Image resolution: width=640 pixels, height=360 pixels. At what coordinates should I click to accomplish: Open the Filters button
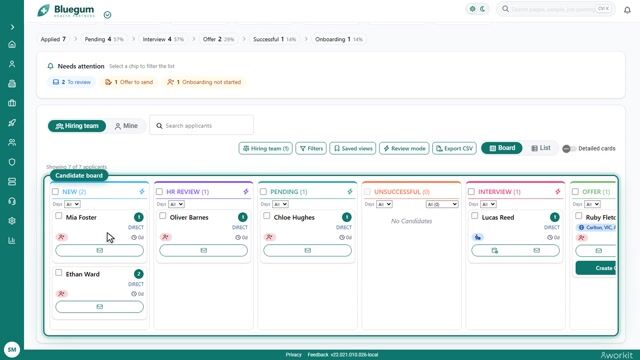point(311,149)
